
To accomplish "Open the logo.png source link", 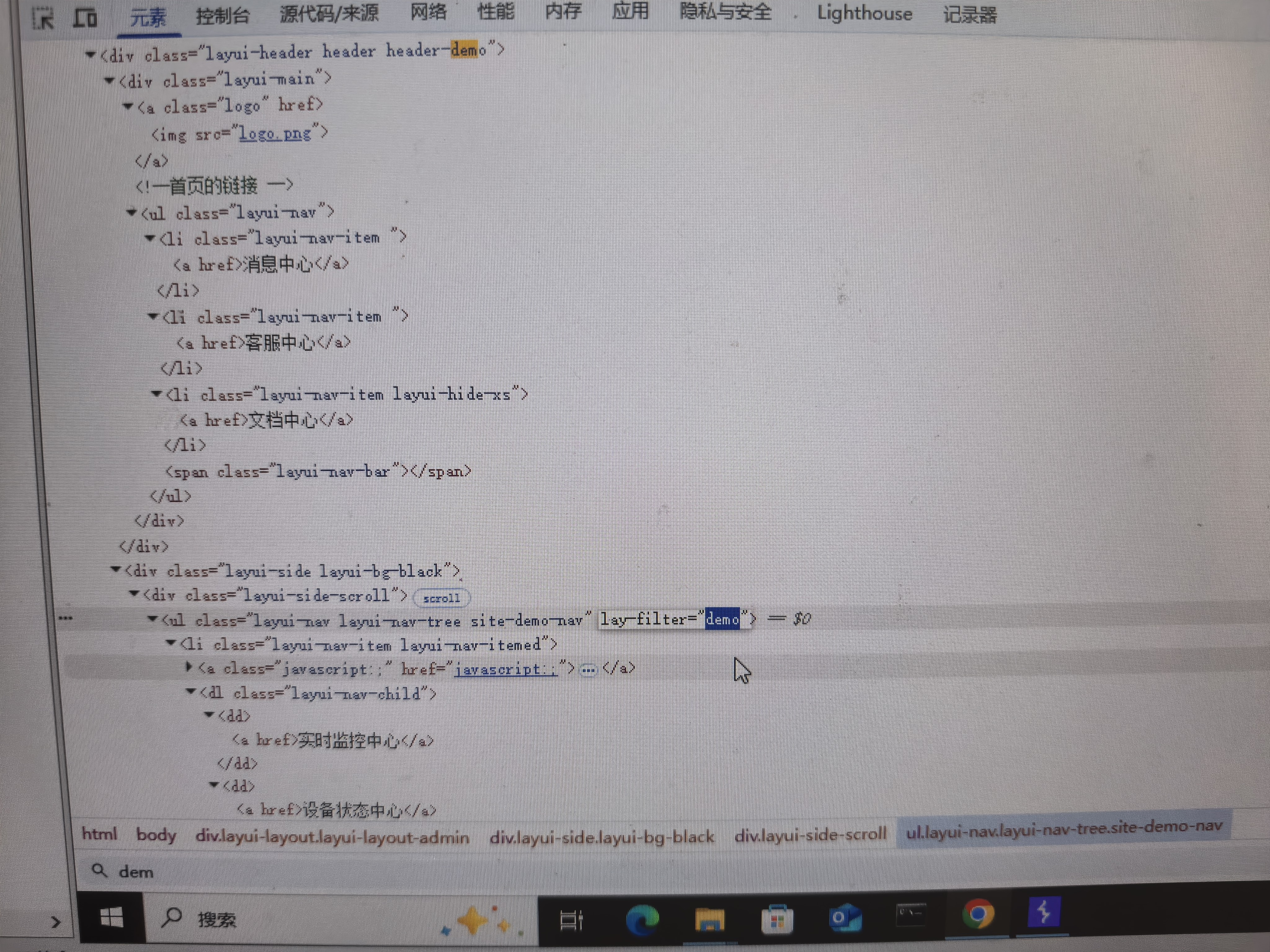I will tap(275, 134).
